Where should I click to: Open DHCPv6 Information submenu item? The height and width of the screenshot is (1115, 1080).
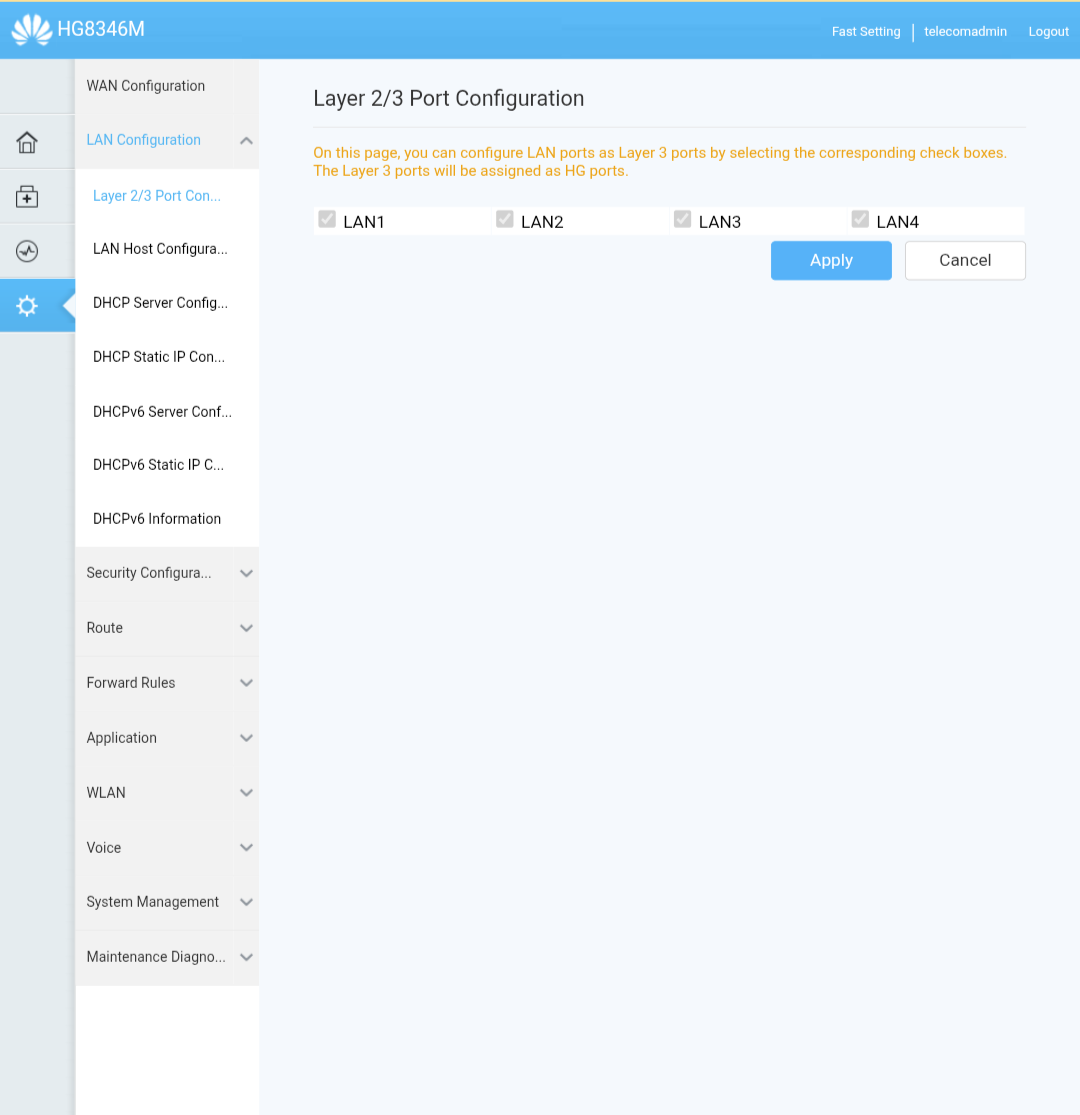[x=157, y=519]
